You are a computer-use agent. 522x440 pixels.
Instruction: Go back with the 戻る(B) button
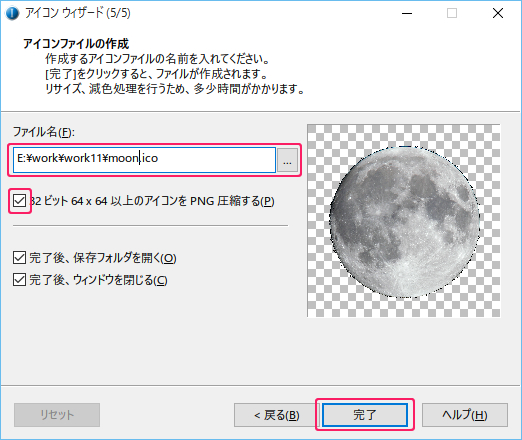coord(276,415)
